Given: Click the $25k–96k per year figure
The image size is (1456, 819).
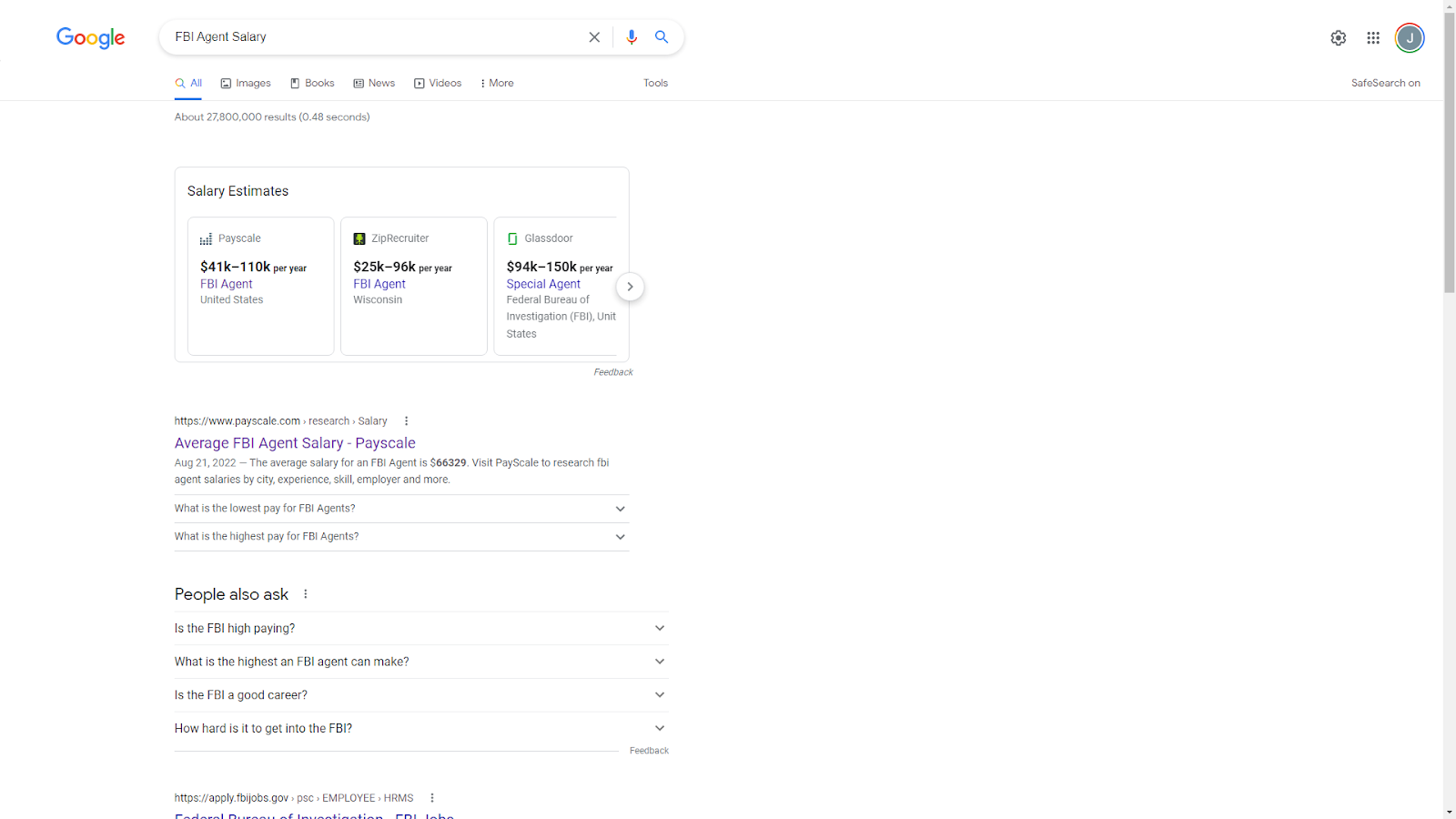Looking at the screenshot, I should coord(402,267).
